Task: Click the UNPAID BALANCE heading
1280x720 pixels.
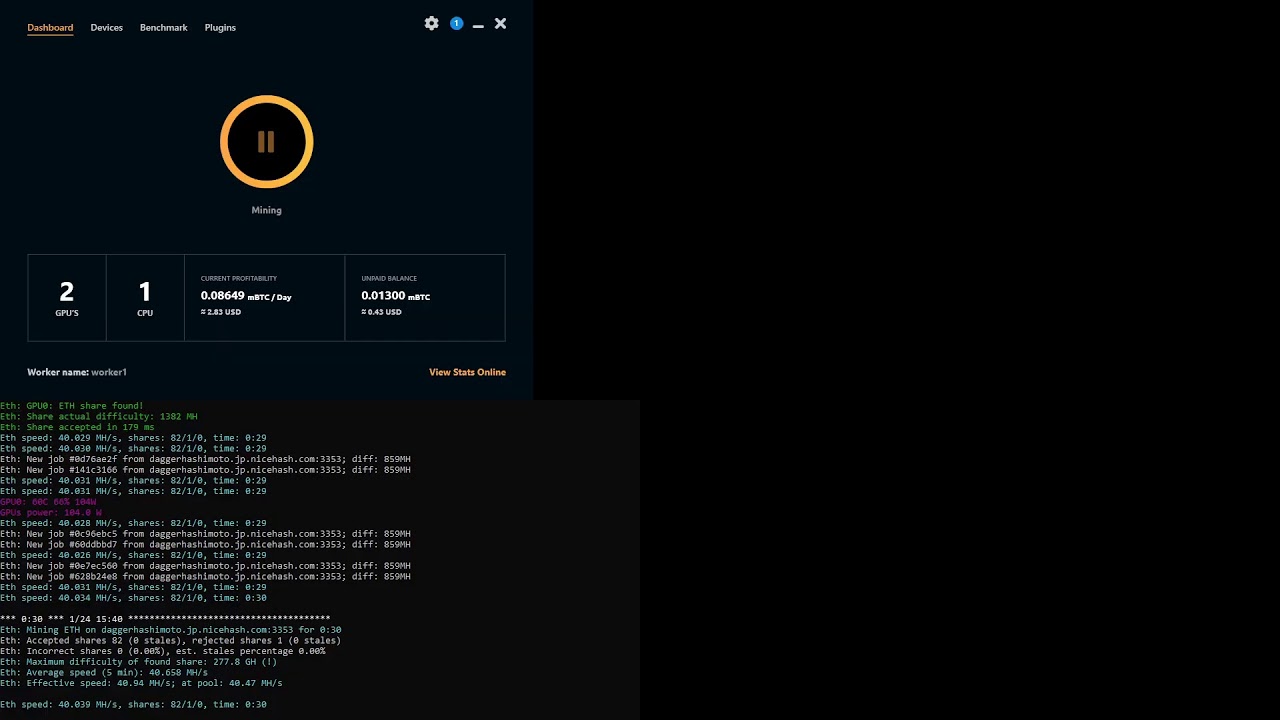Action: click(389, 278)
